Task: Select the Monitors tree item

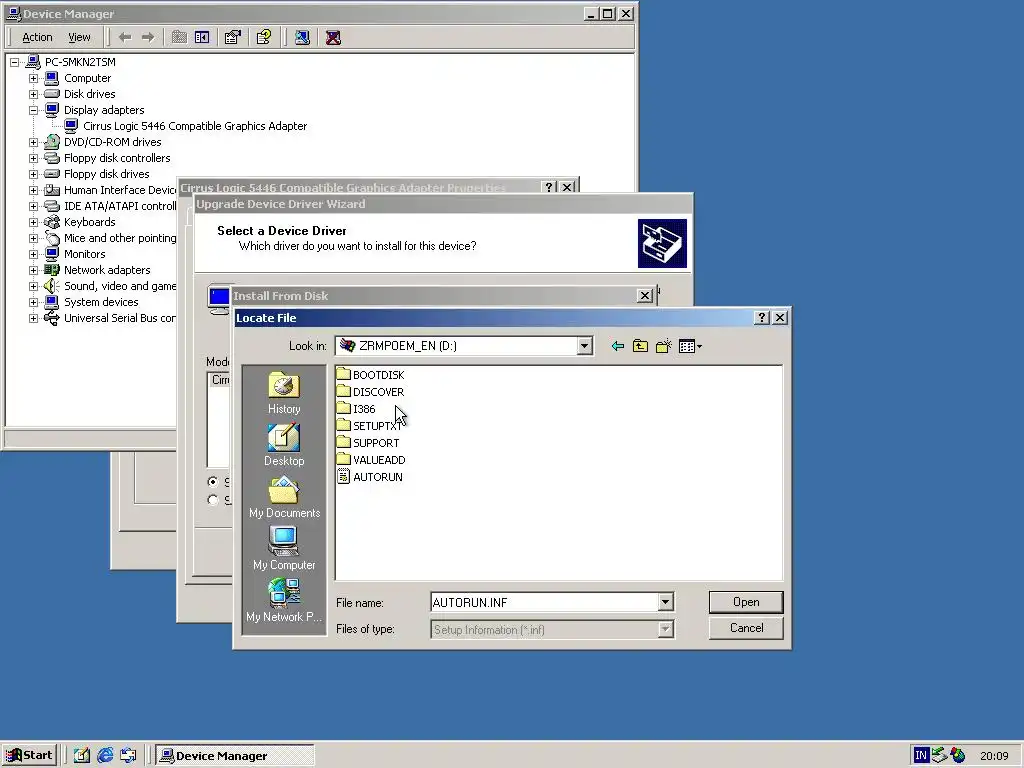Action: [x=84, y=254]
